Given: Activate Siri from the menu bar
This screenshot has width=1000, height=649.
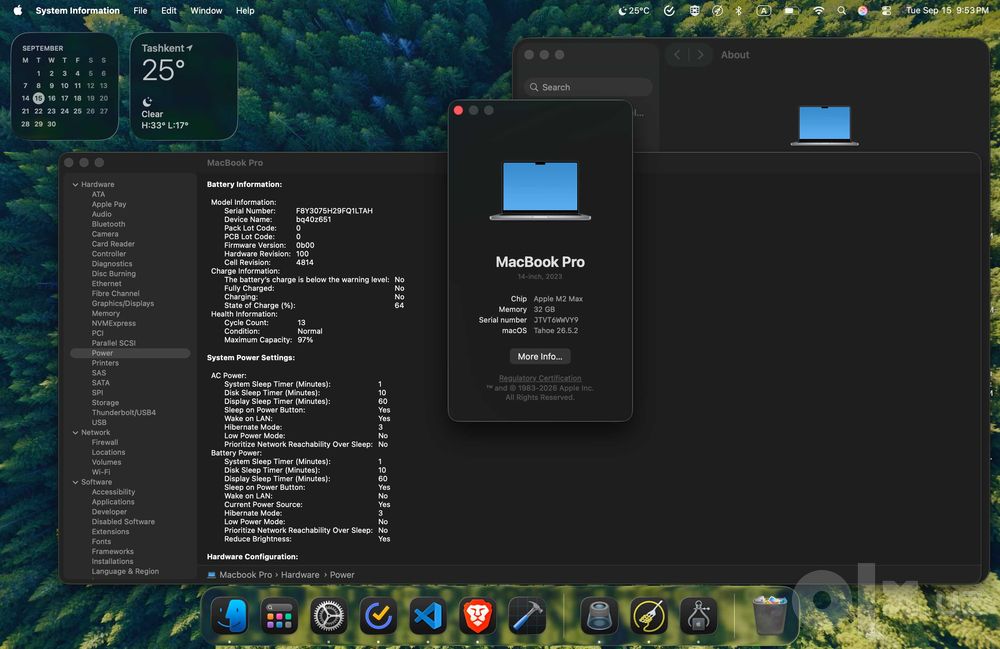Looking at the screenshot, I should (x=863, y=10).
